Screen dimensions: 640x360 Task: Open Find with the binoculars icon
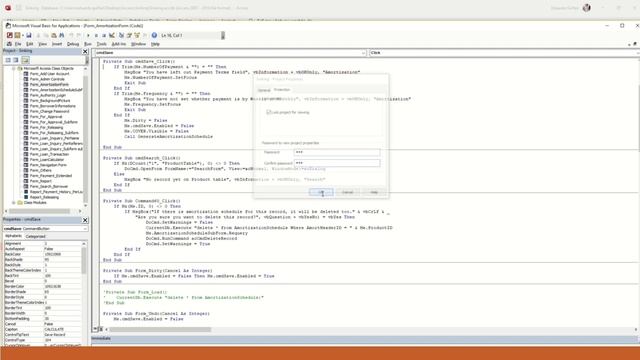pos(62,36)
